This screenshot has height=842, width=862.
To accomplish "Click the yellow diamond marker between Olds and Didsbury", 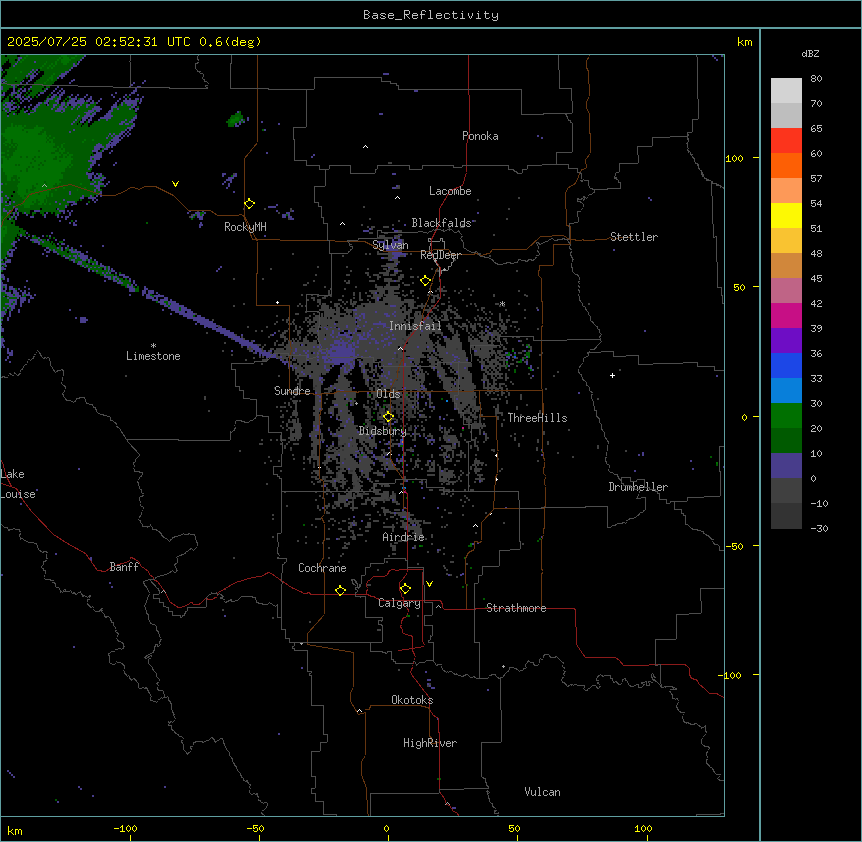I will click(x=389, y=417).
